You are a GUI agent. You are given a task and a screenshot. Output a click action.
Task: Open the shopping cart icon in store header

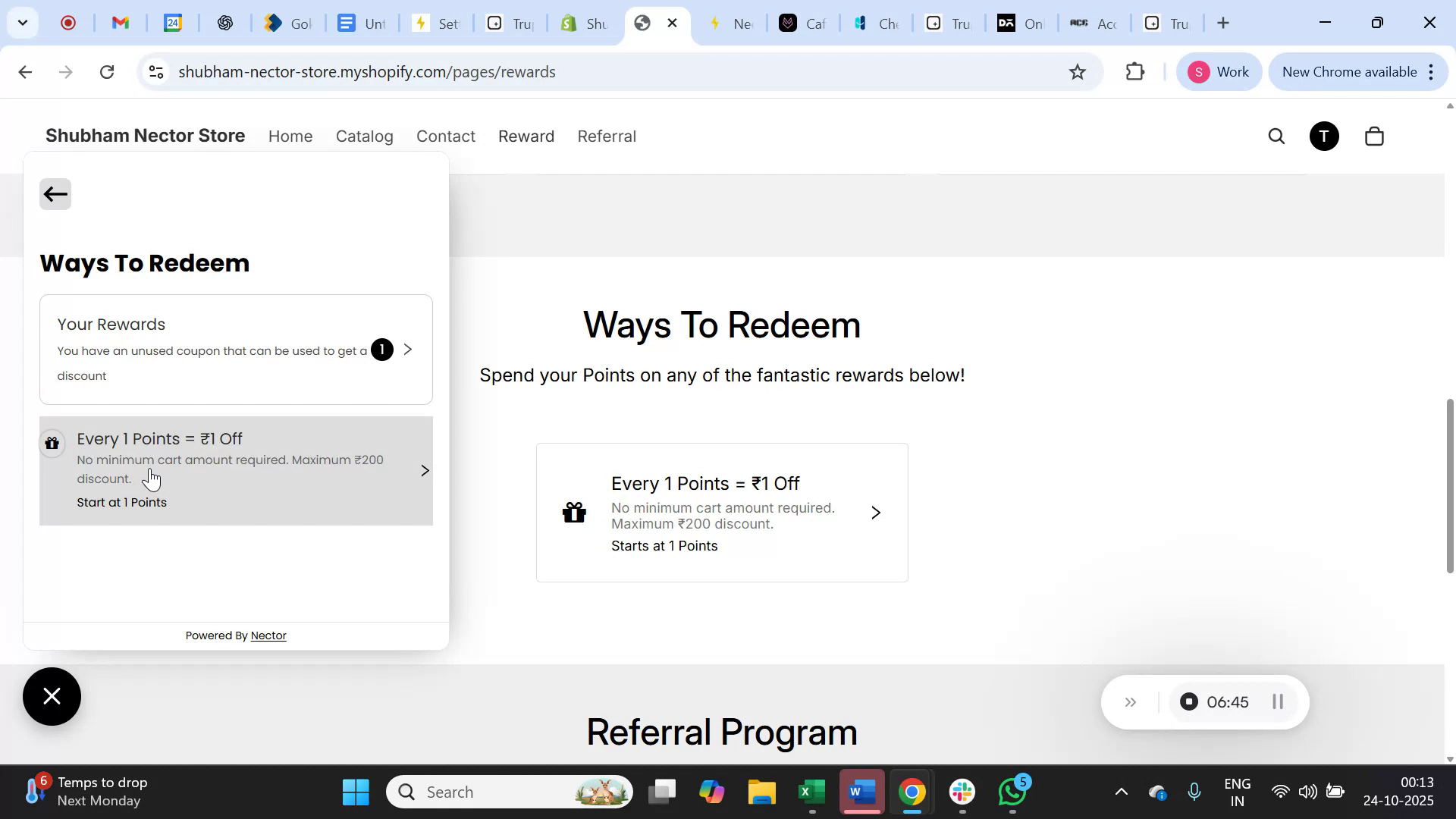pos(1374,136)
